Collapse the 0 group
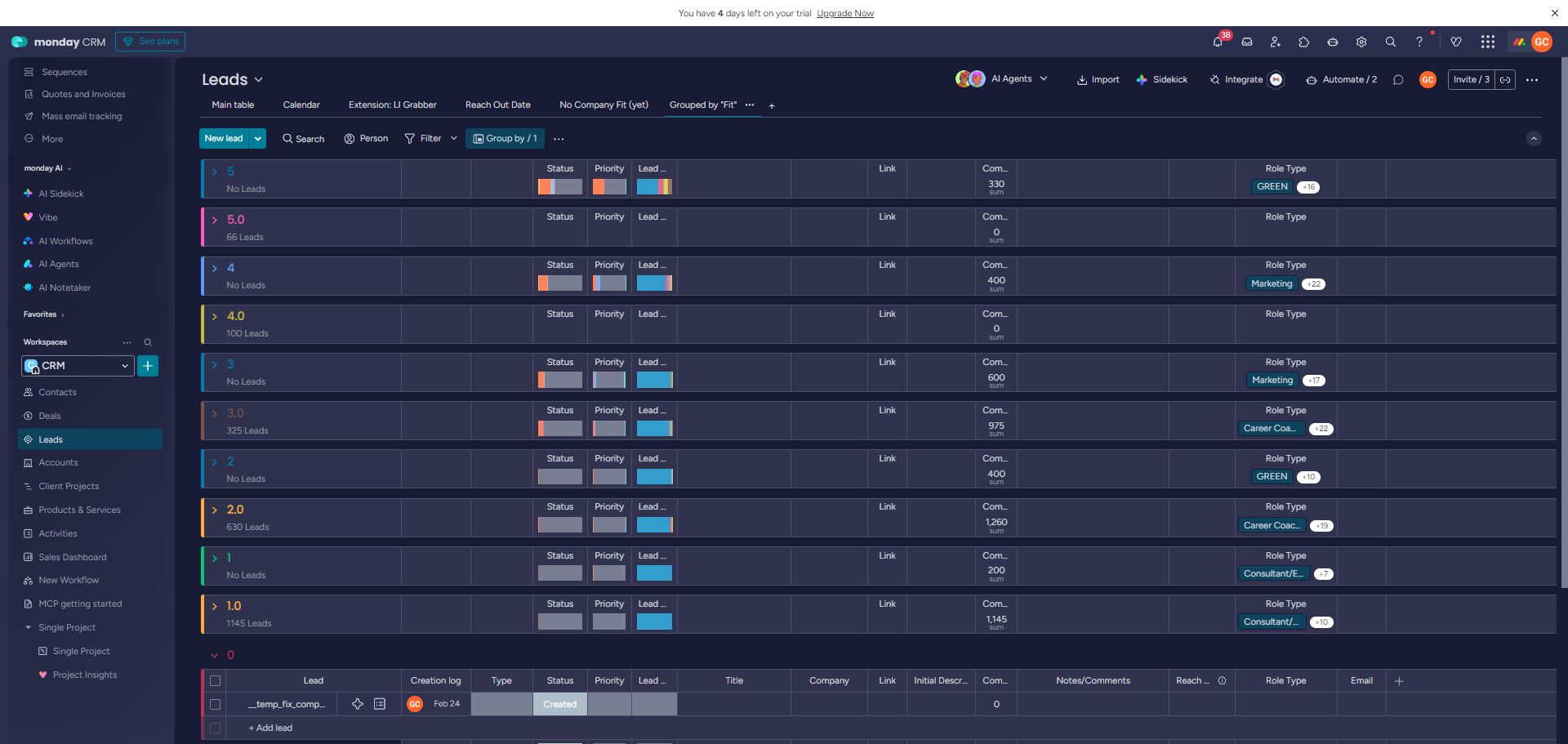 (x=215, y=656)
